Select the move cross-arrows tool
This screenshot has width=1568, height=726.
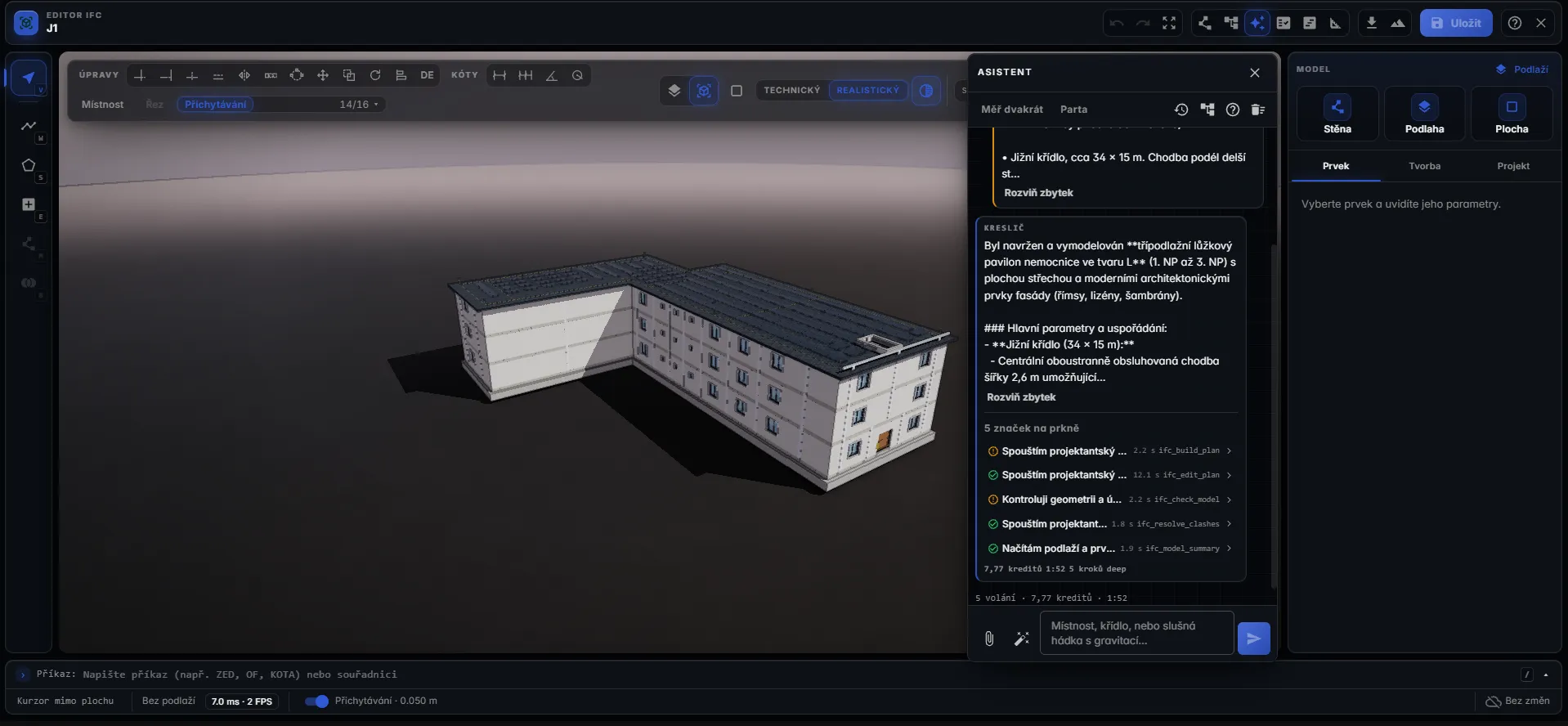(x=323, y=75)
